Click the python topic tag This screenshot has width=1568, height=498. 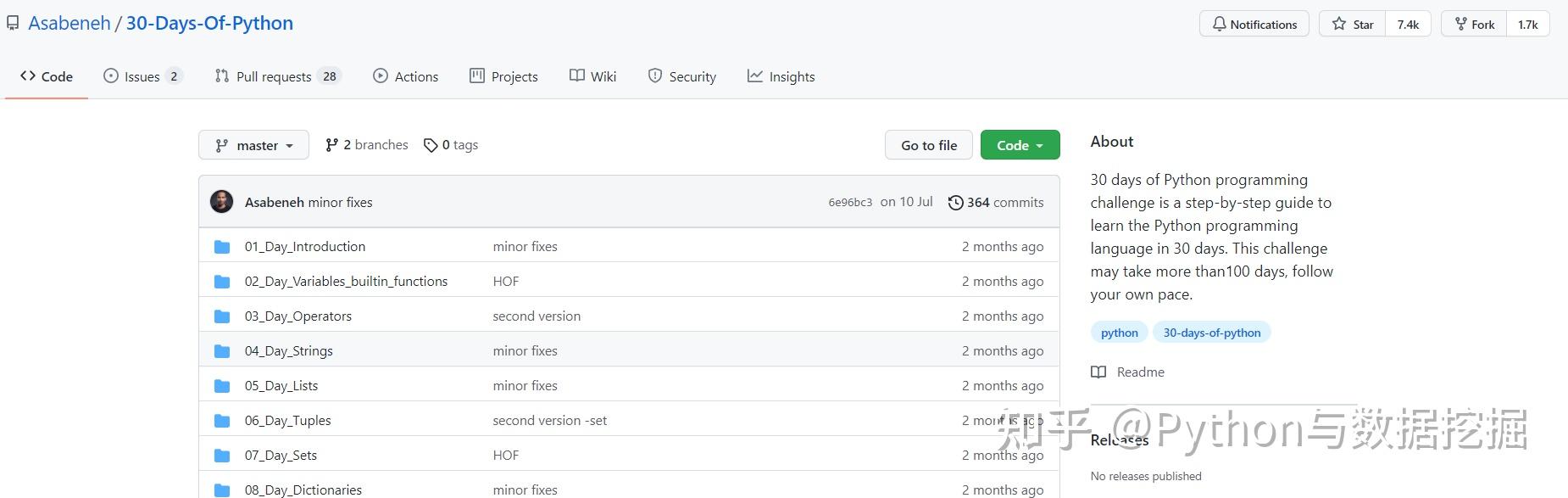pos(1119,333)
